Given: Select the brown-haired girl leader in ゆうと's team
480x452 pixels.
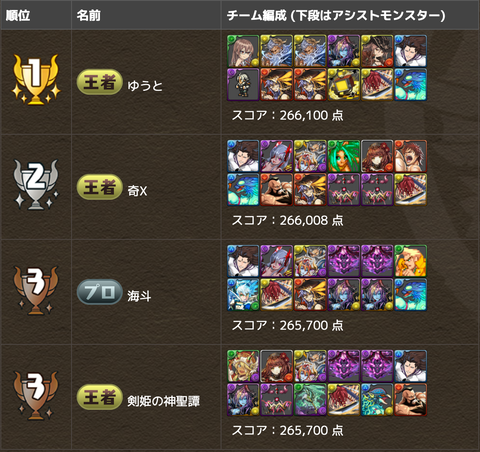Looking at the screenshot, I should 243,51.
